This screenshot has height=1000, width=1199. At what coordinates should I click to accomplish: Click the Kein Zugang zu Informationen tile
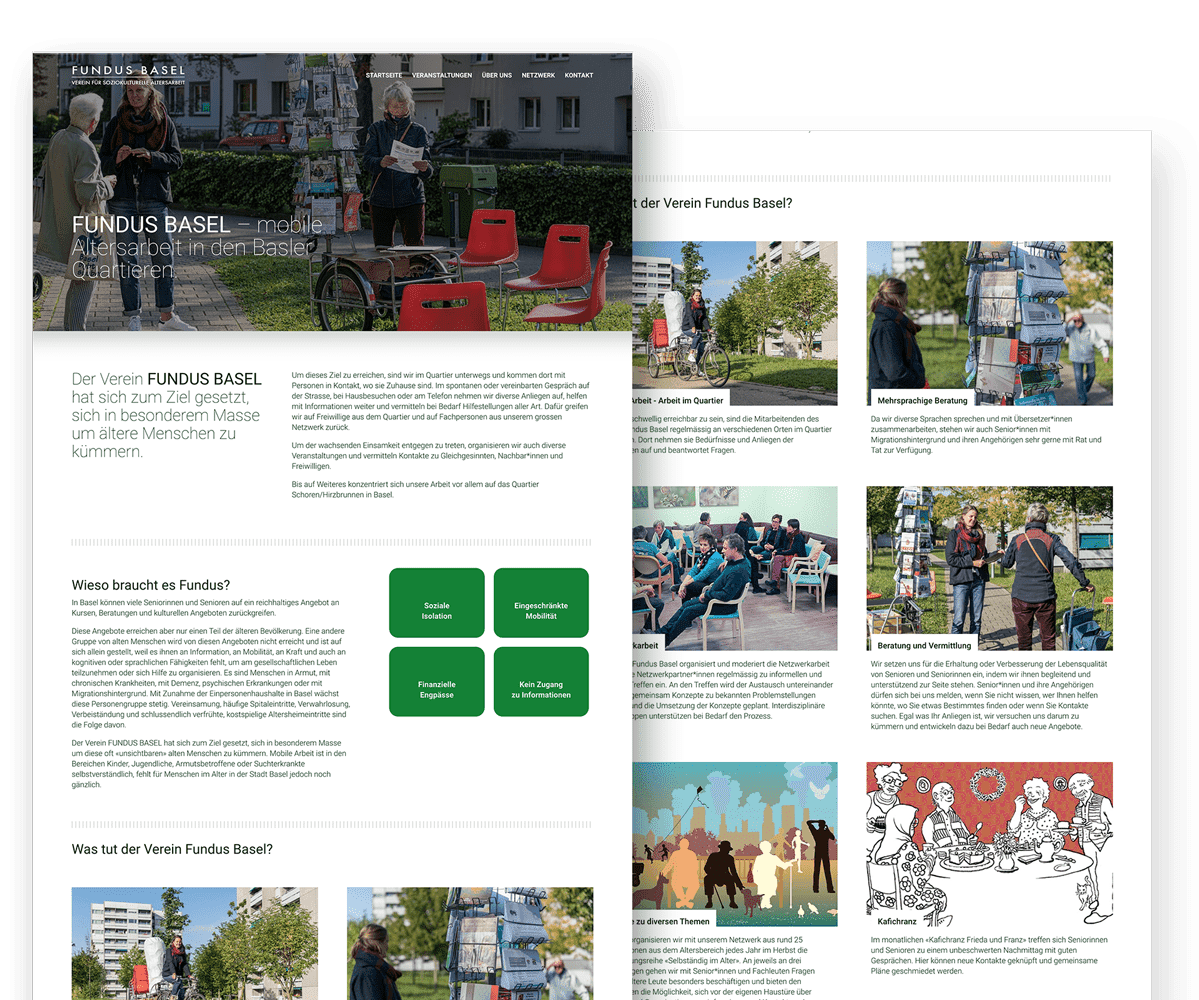click(541, 681)
